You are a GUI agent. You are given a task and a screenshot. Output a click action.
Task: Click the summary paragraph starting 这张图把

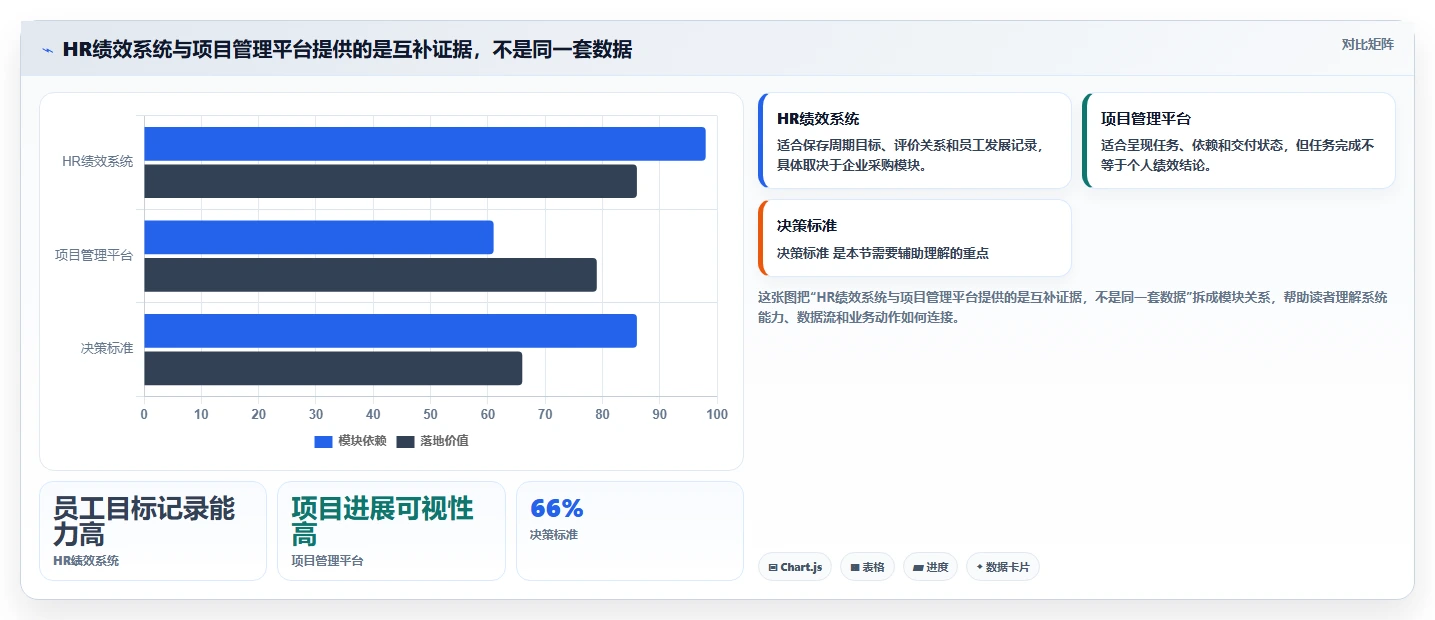pyautogui.click(x=1072, y=307)
